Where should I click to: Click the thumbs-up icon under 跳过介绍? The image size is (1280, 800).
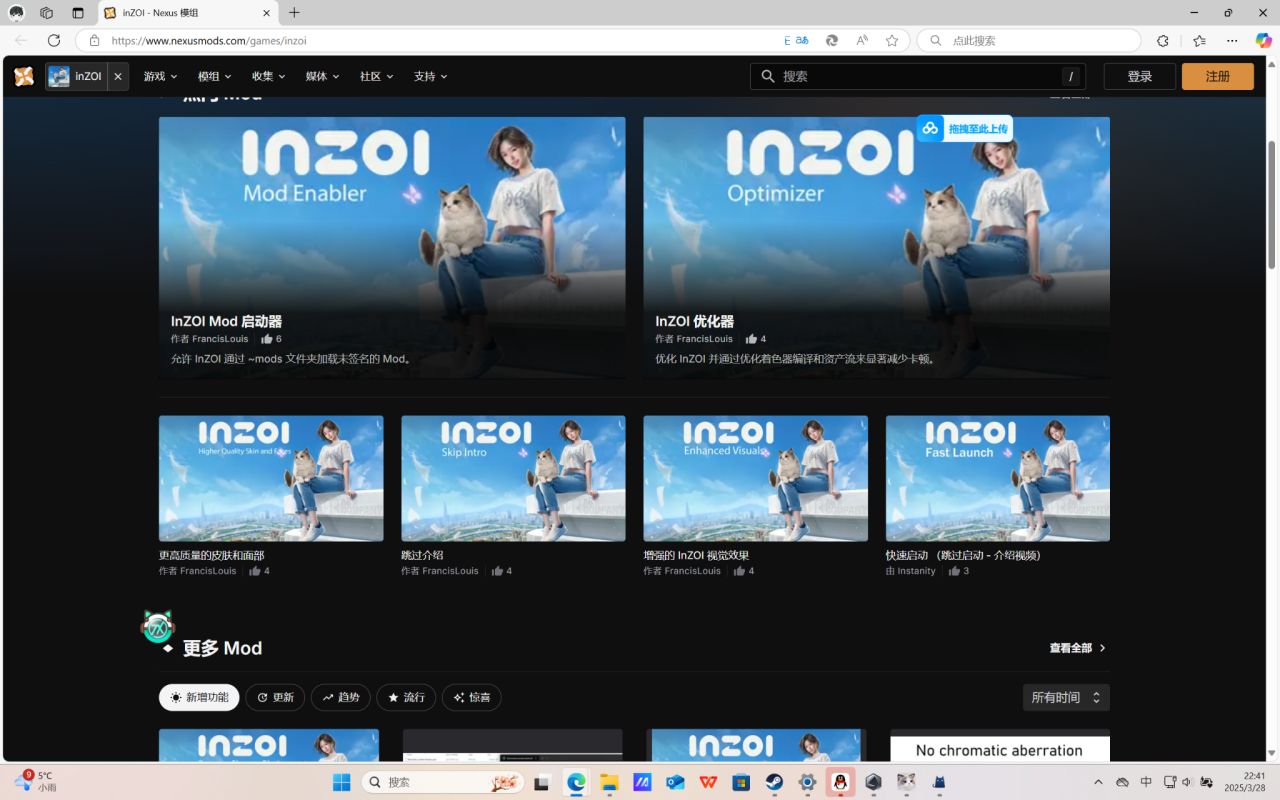click(497, 571)
